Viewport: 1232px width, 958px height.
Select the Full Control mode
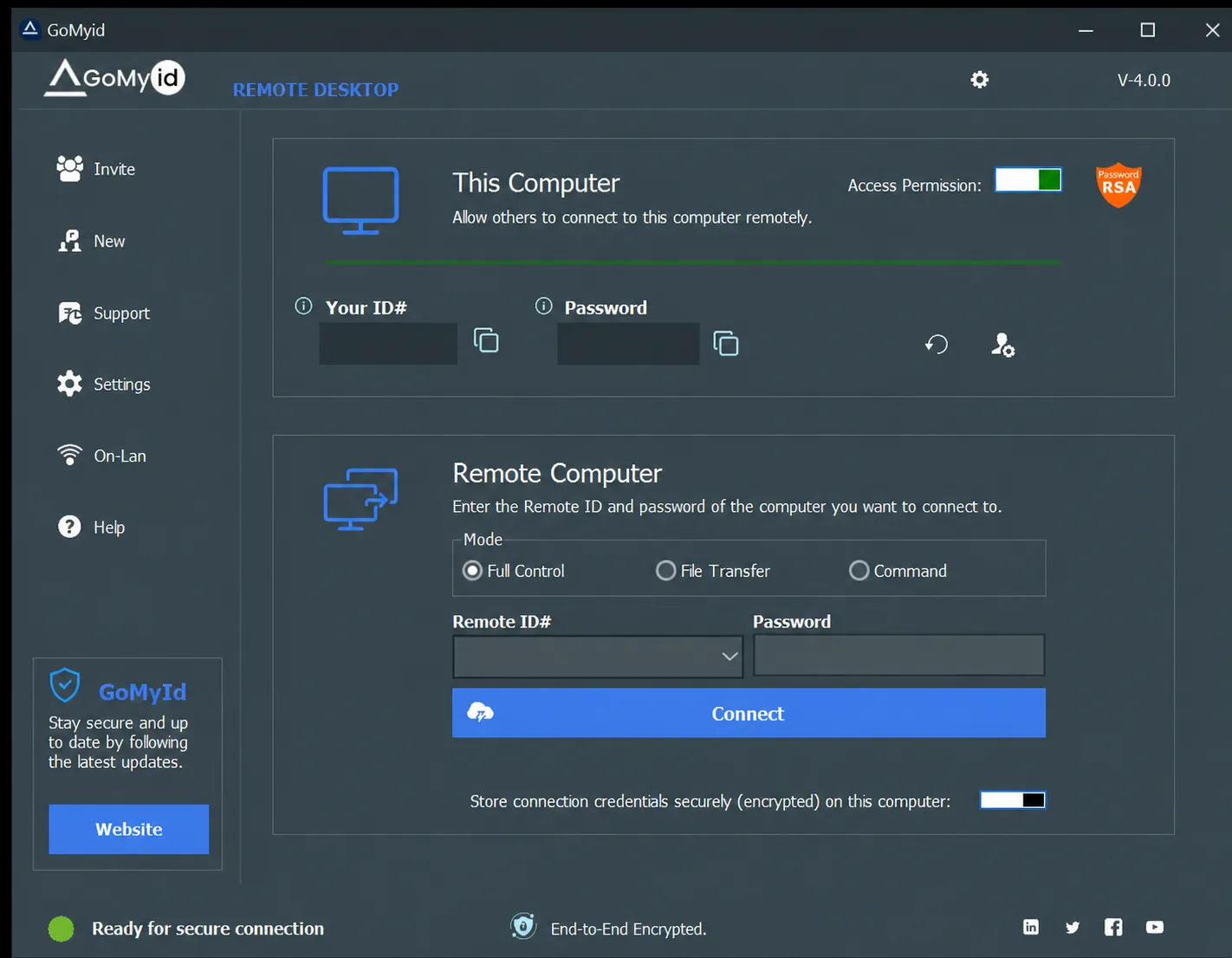pos(514,571)
